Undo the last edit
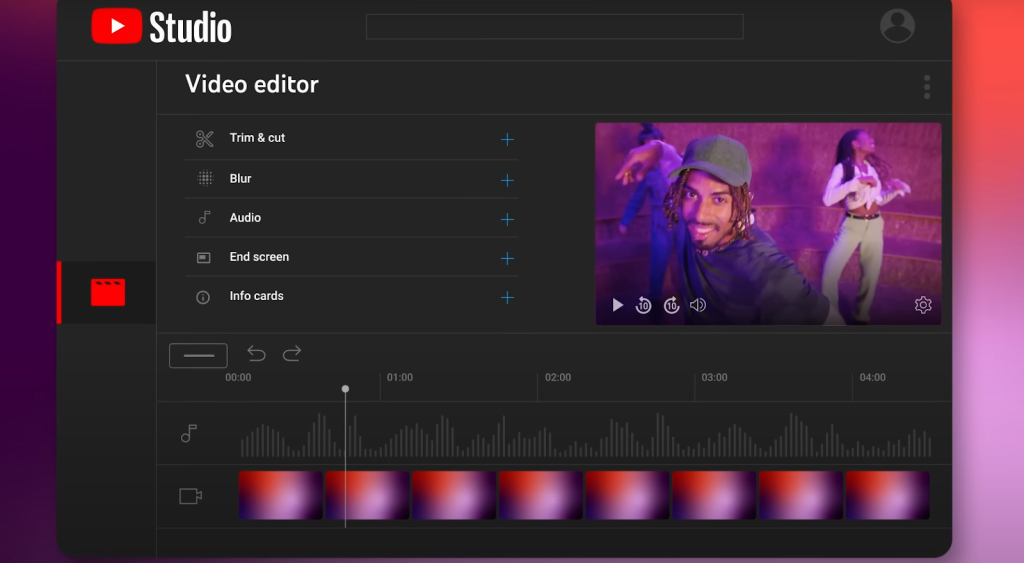1024x563 pixels. pos(257,353)
